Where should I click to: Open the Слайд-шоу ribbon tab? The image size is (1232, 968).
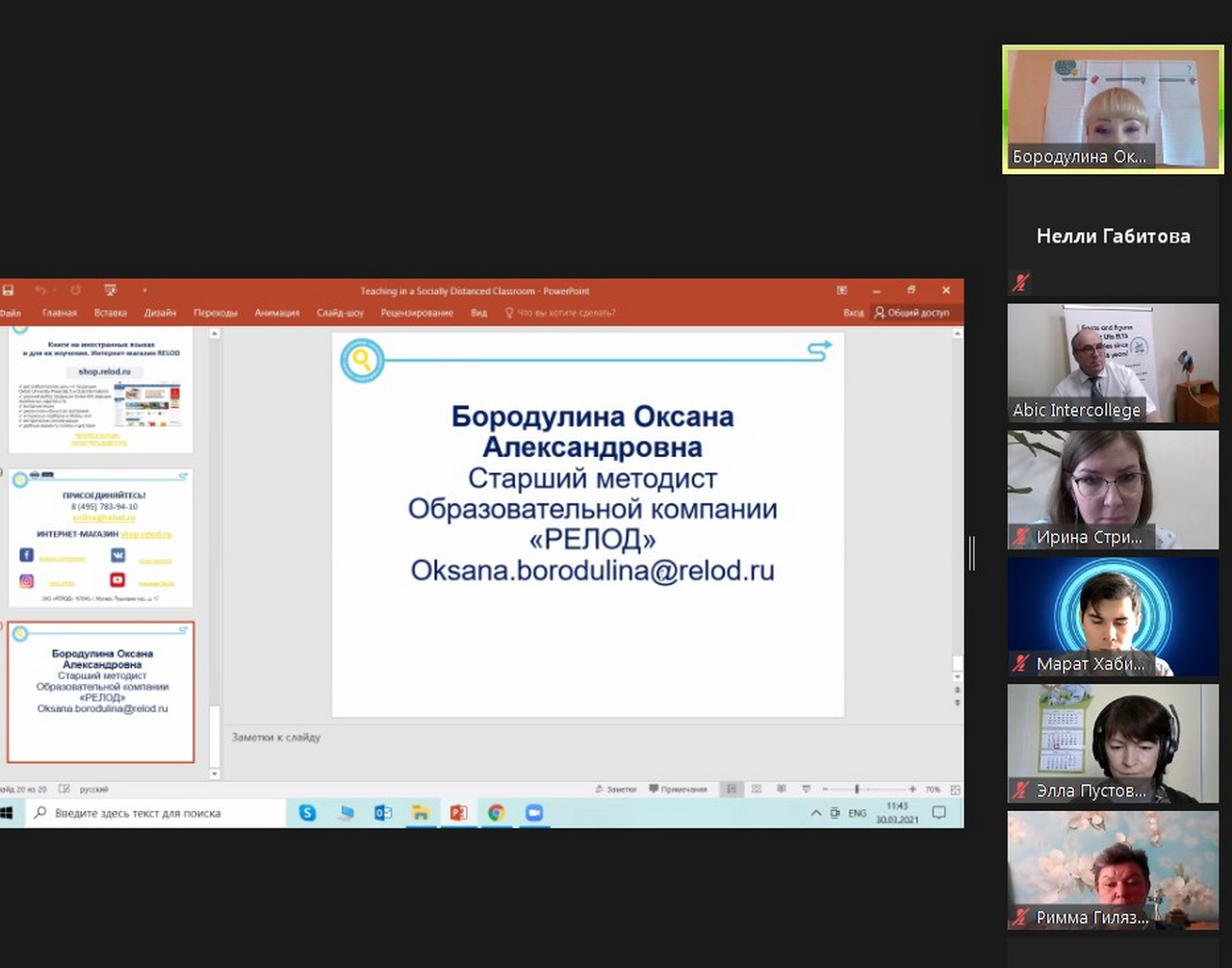point(340,313)
